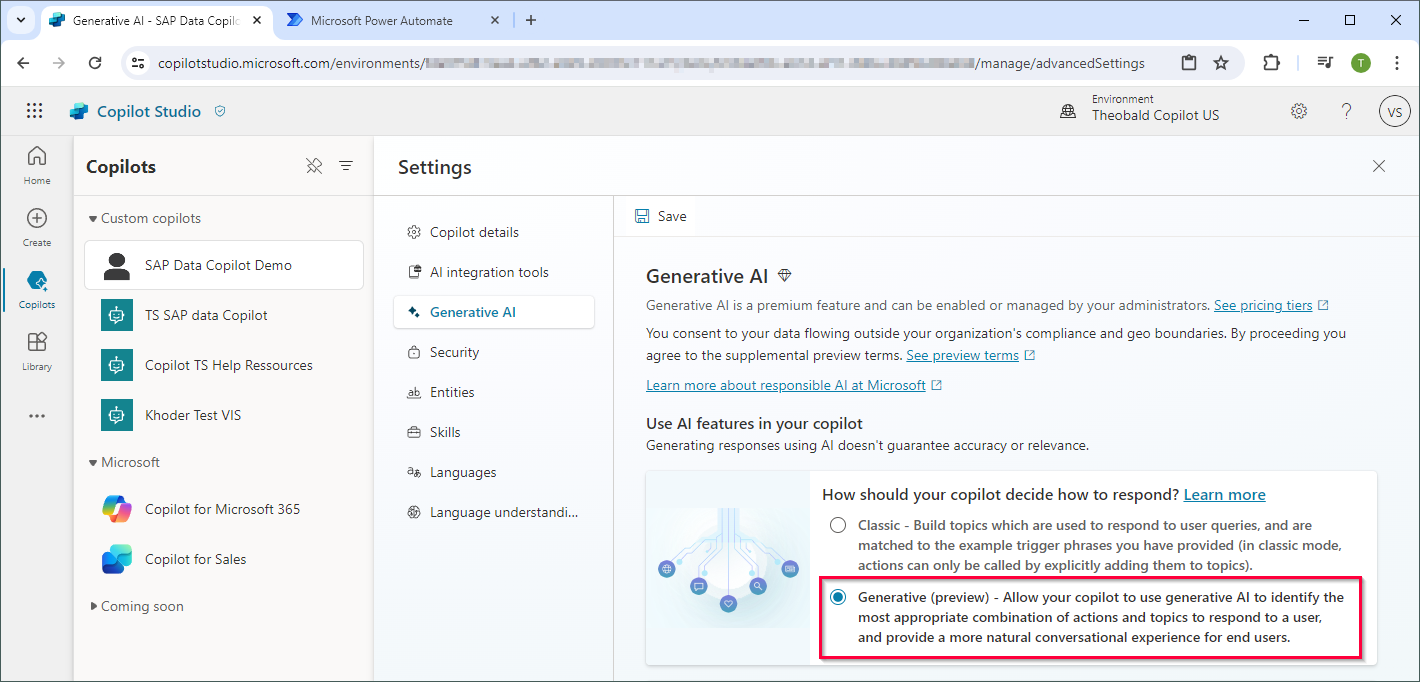The image size is (1420, 682).
Task: Open the Copilots filter icon
Action: [346, 166]
